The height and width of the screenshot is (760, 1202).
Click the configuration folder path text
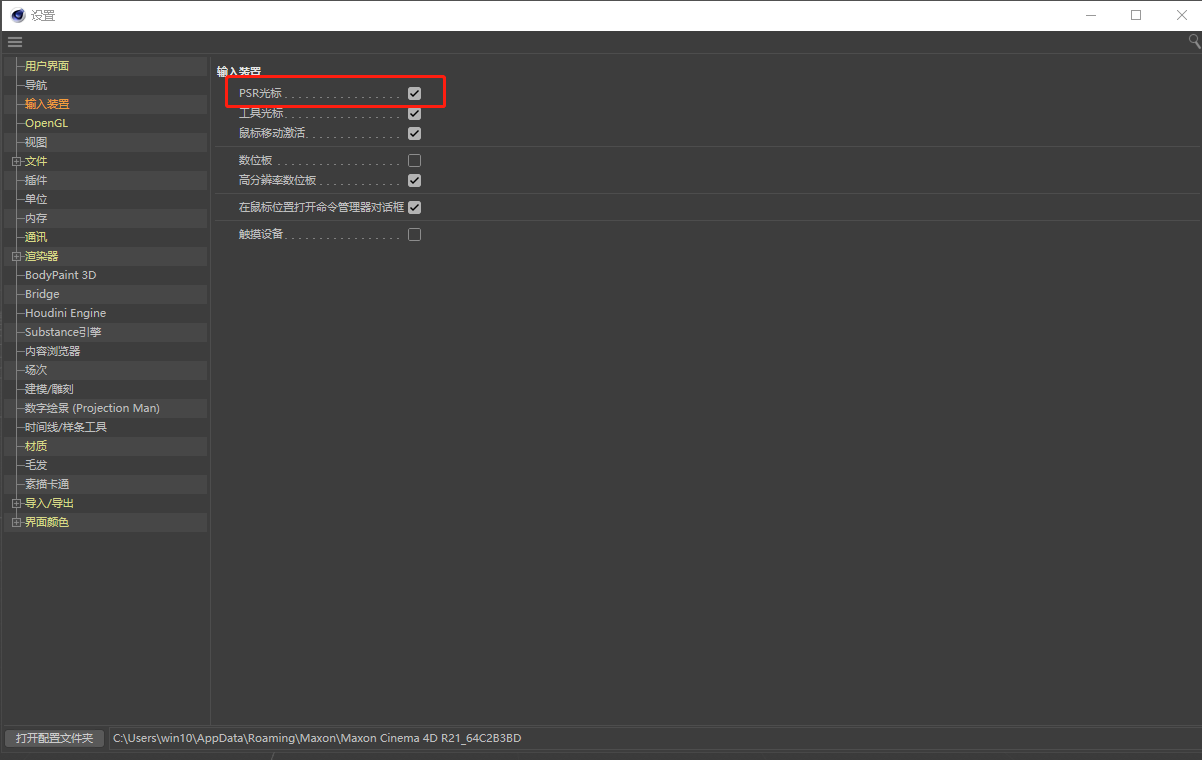point(317,738)
